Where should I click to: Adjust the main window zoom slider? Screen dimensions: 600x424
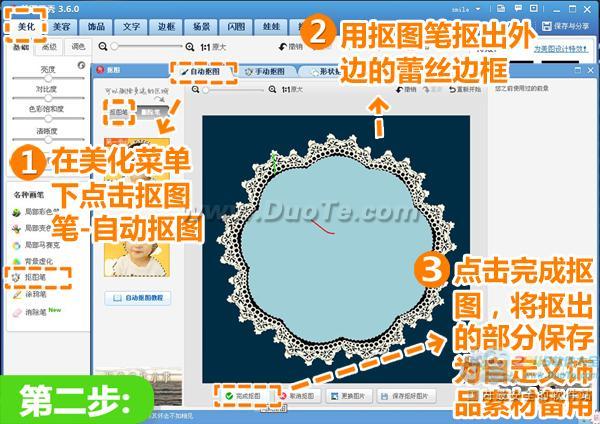148,47
